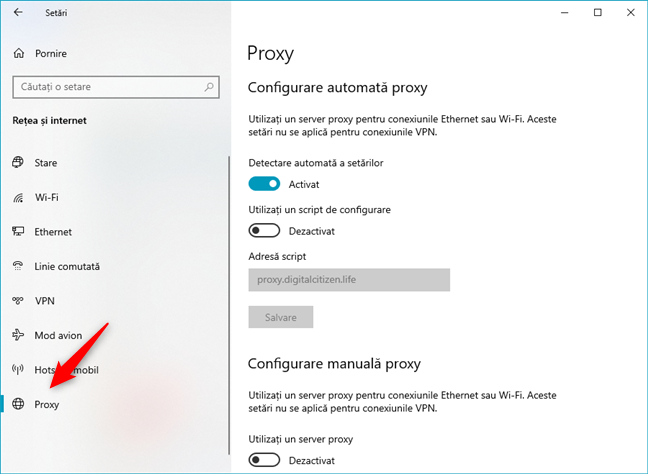The width and height of the screenshot is (648, 474).
Task: Click the Adresă script text field
Action: [x=348, y=280]
